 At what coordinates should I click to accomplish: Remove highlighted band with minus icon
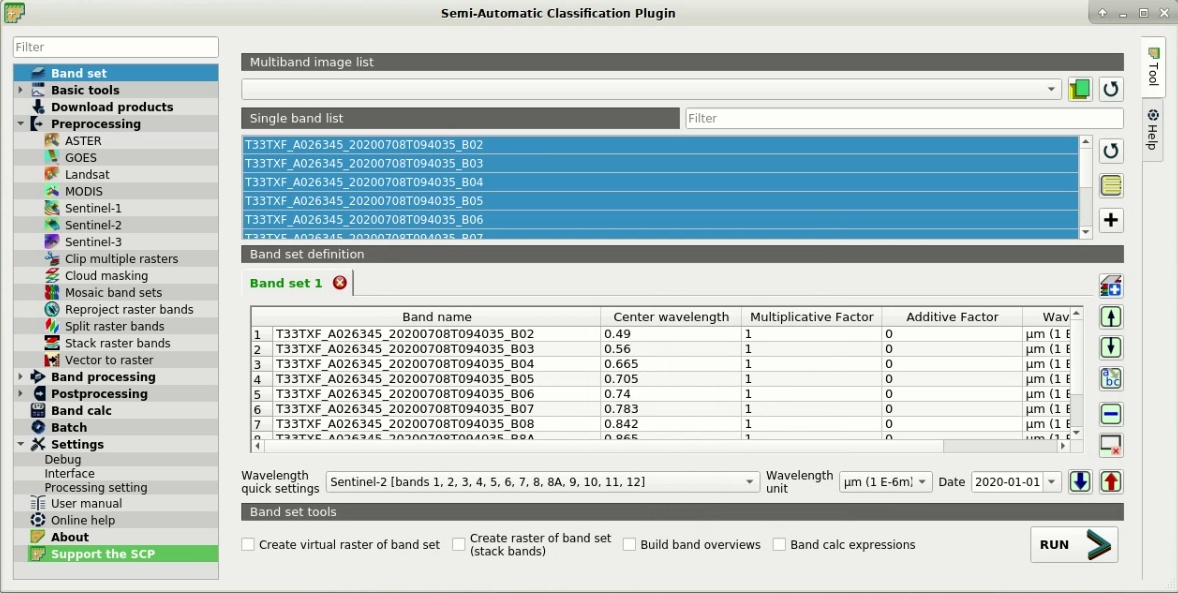1110,413
